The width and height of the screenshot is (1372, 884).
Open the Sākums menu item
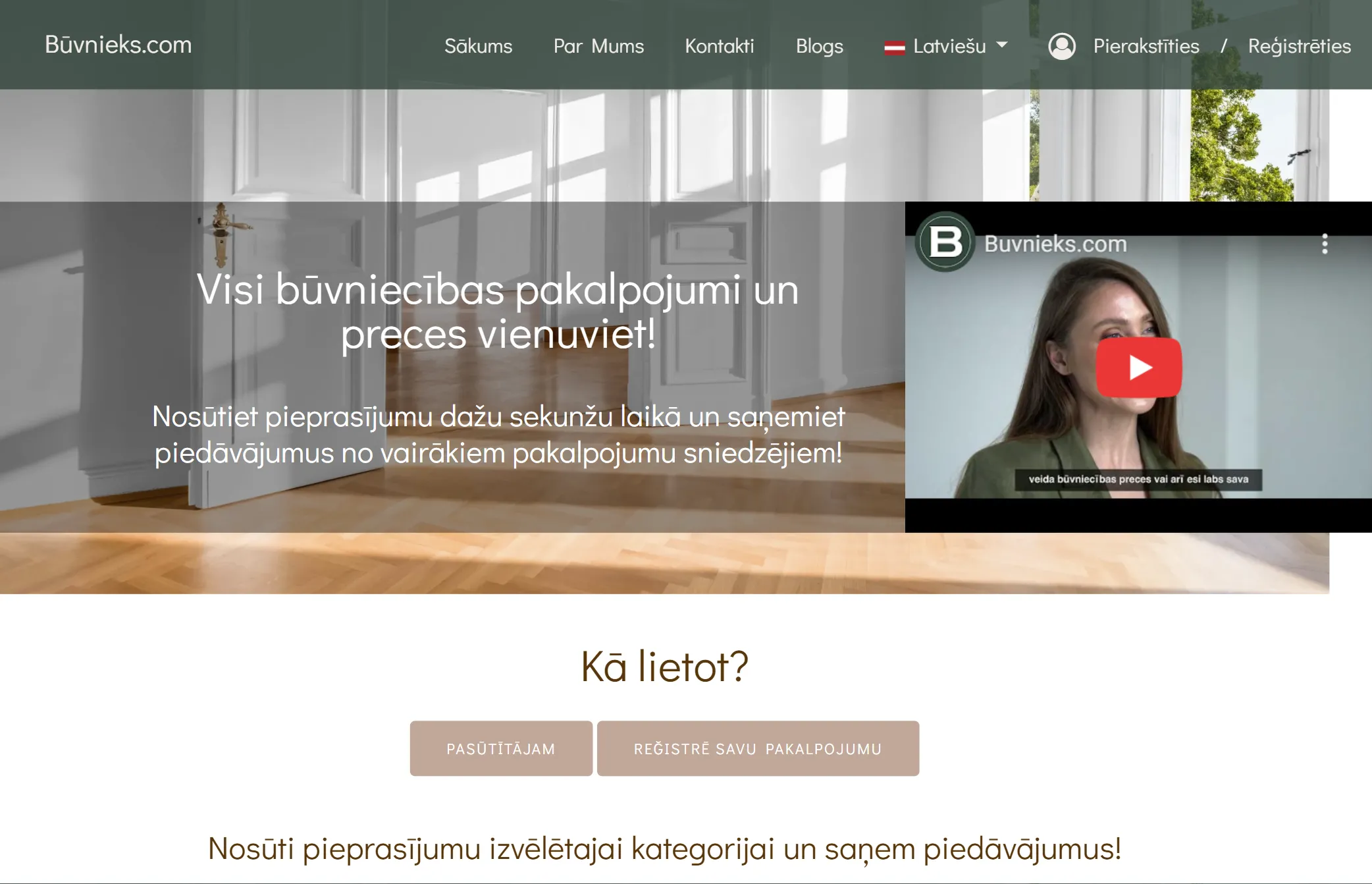pyautogui.click(x=479, y=46)
